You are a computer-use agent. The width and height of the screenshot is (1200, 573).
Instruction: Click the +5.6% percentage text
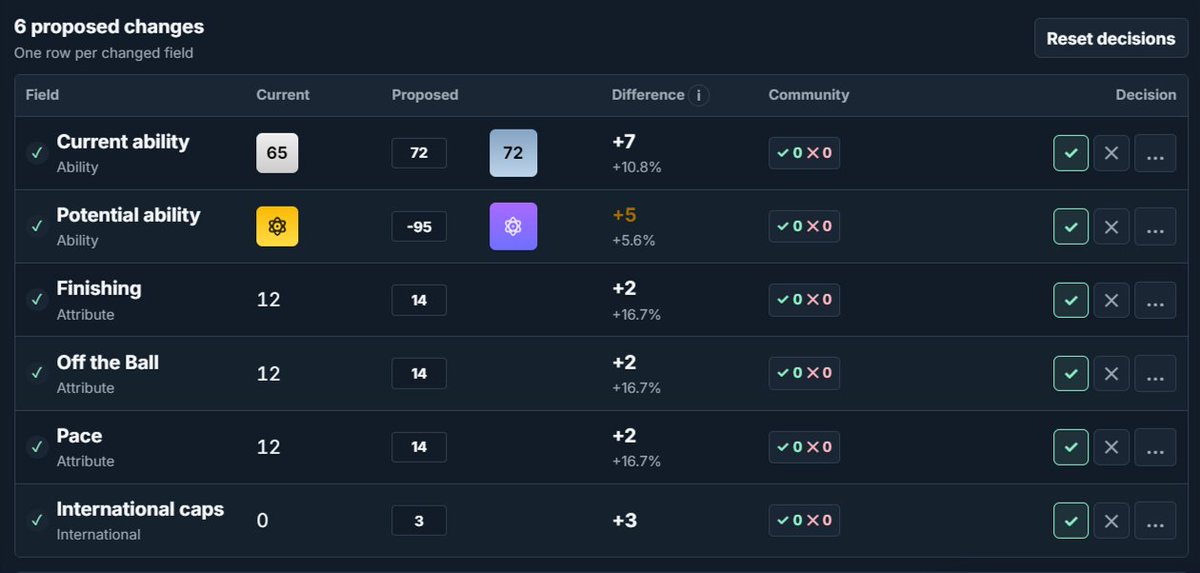(x=633, y=240)
